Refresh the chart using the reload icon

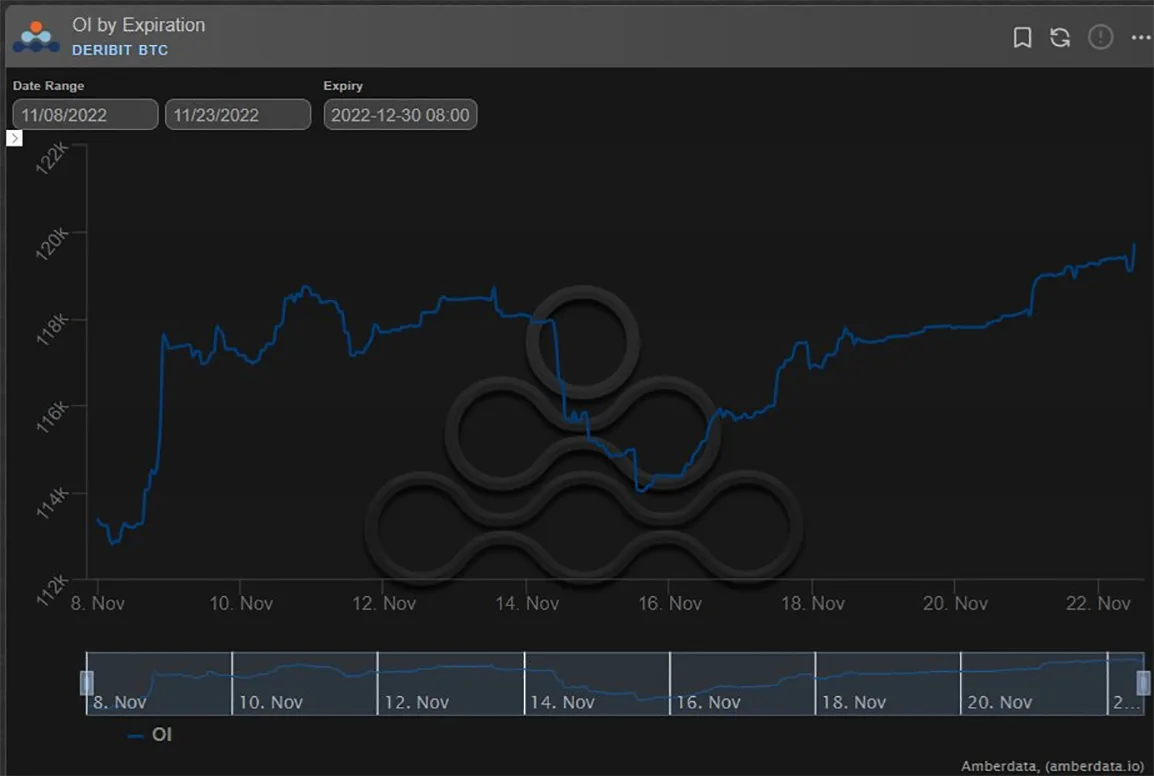tap(1060, 37)
